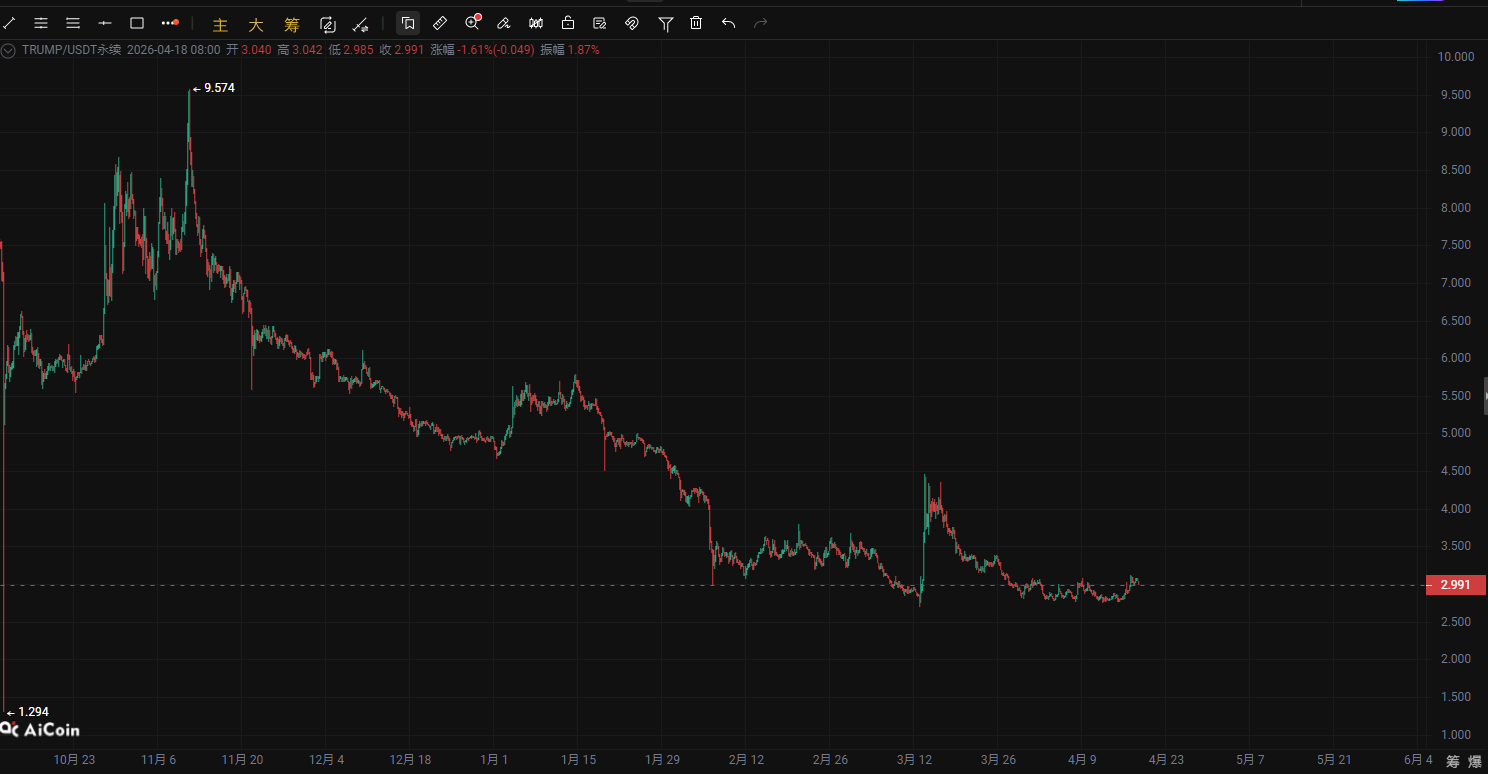Click the 11月 6 date label

(159, 760)
